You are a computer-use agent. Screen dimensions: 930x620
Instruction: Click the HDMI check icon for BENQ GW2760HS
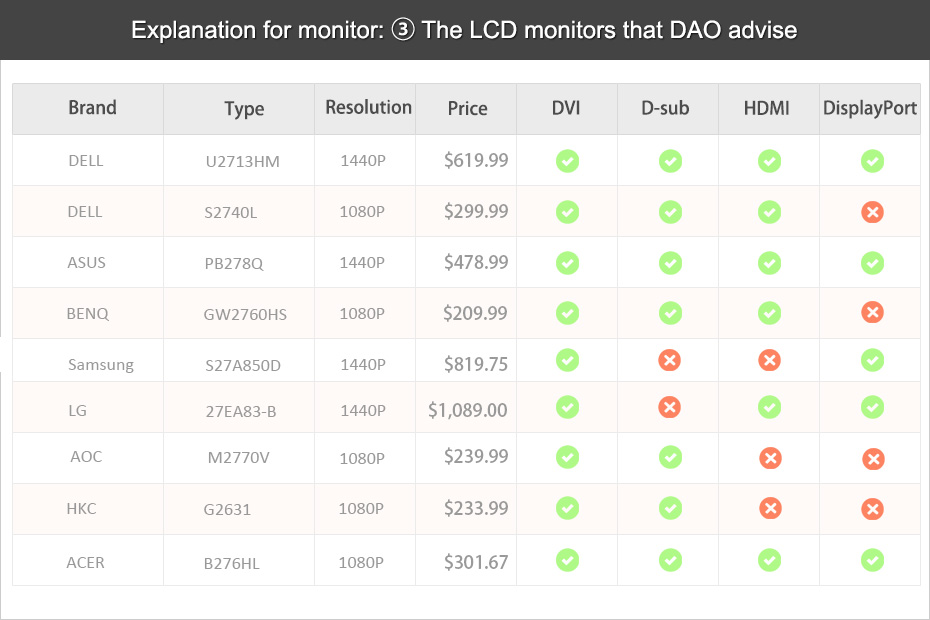(769, 313)
